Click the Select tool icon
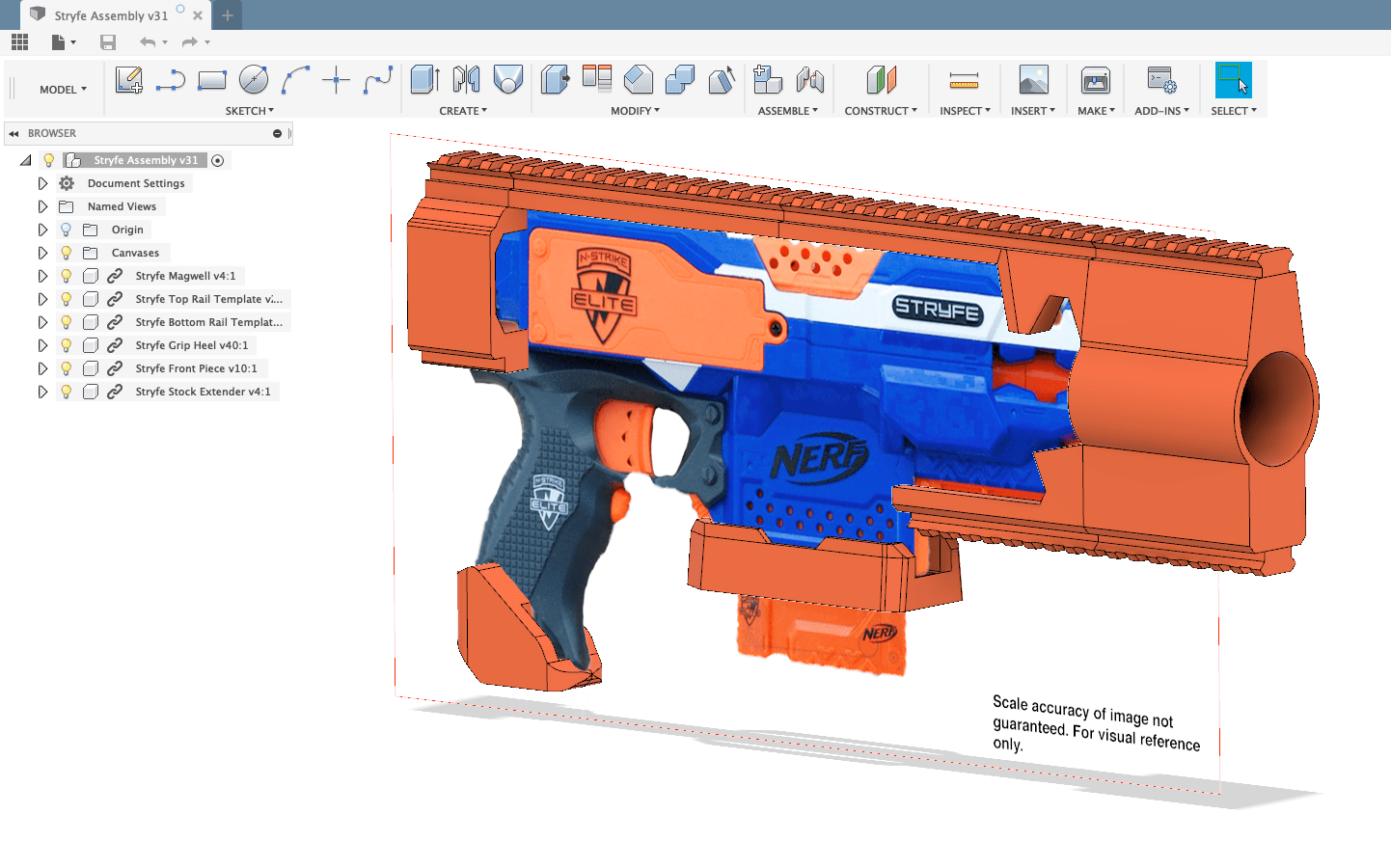1391x868 pixels. pyautogui.click(x=1234, y=80)
